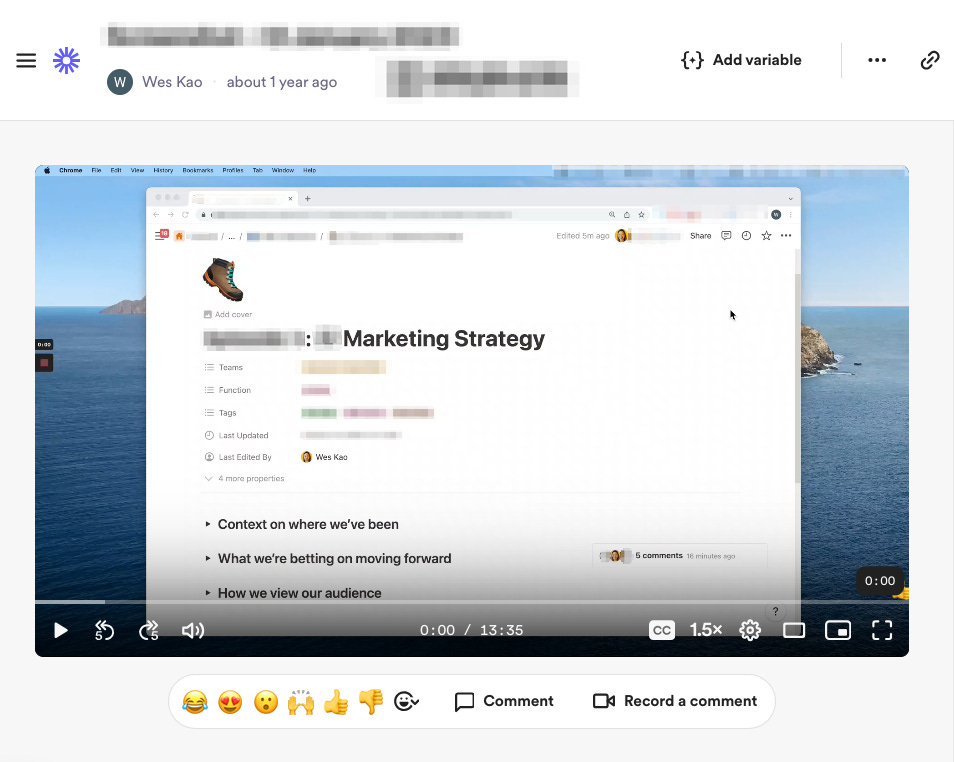The height and width of the screenshot is (762, 954).
Task: Open Notion comments icon
Action: pos(726,236)
